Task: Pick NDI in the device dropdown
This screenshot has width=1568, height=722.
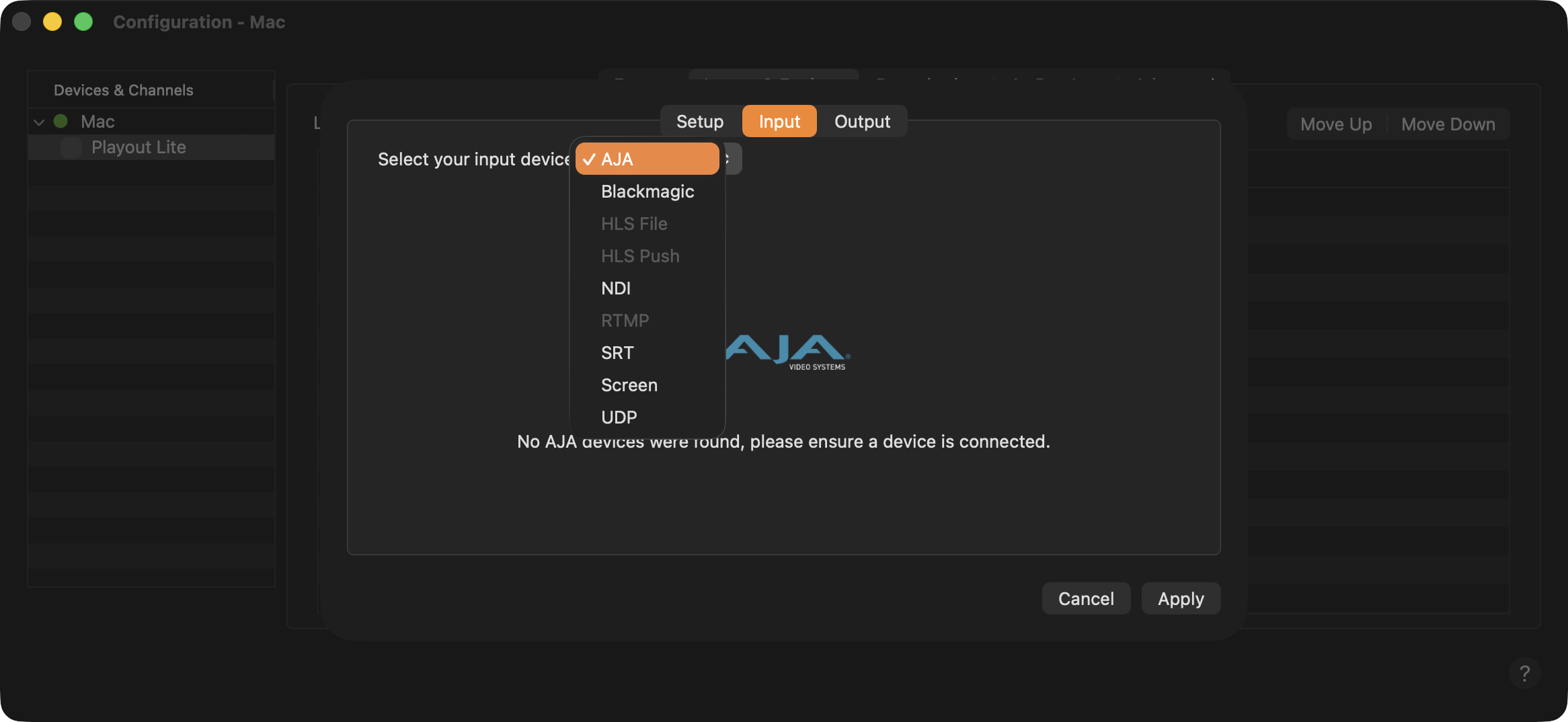Action: point(648,288)
